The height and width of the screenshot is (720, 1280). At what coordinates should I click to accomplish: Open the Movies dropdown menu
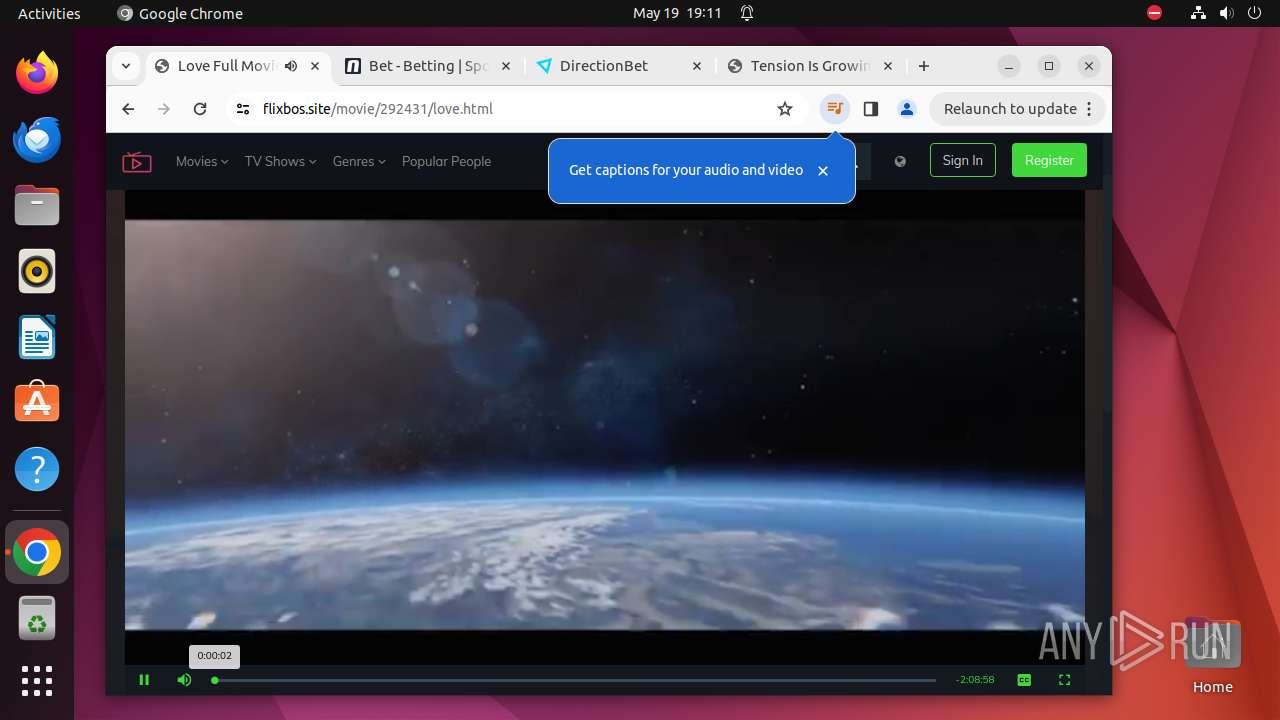(202, 161)
